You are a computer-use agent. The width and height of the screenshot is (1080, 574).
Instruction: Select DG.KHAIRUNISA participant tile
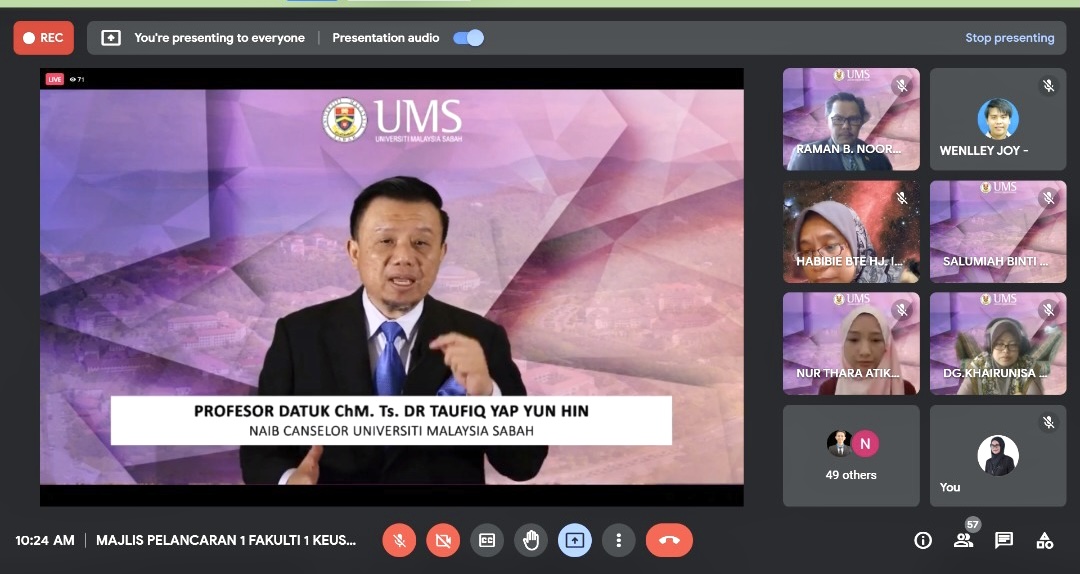click(998, 344)
